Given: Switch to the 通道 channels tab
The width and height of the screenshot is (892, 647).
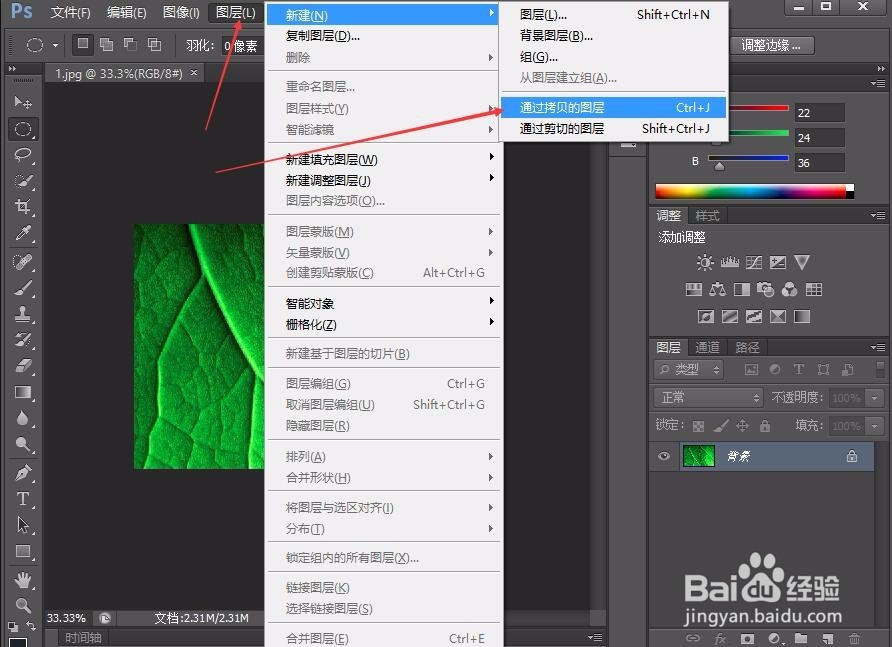Looking at the screenshot, I should 709,347.
